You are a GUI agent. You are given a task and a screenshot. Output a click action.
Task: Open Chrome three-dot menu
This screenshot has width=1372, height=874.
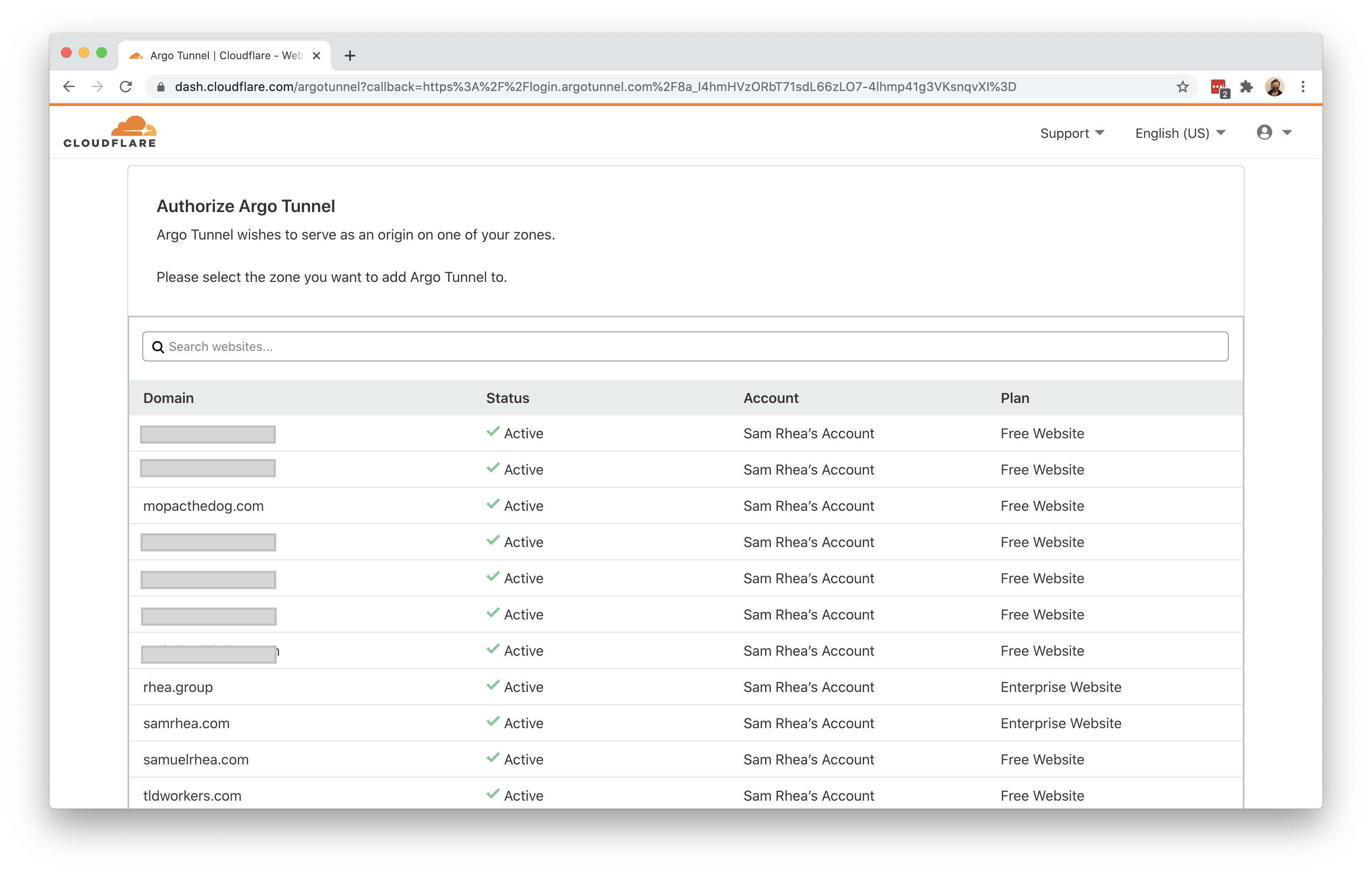click(1303, 87)
